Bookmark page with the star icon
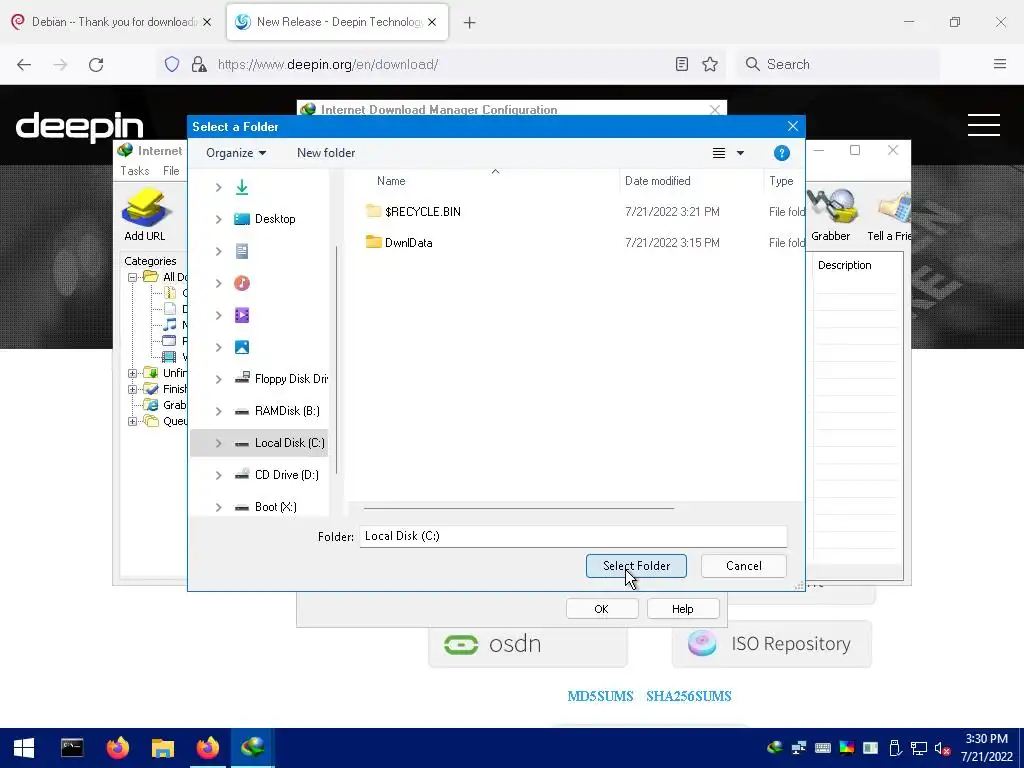 tap(710, 64)
